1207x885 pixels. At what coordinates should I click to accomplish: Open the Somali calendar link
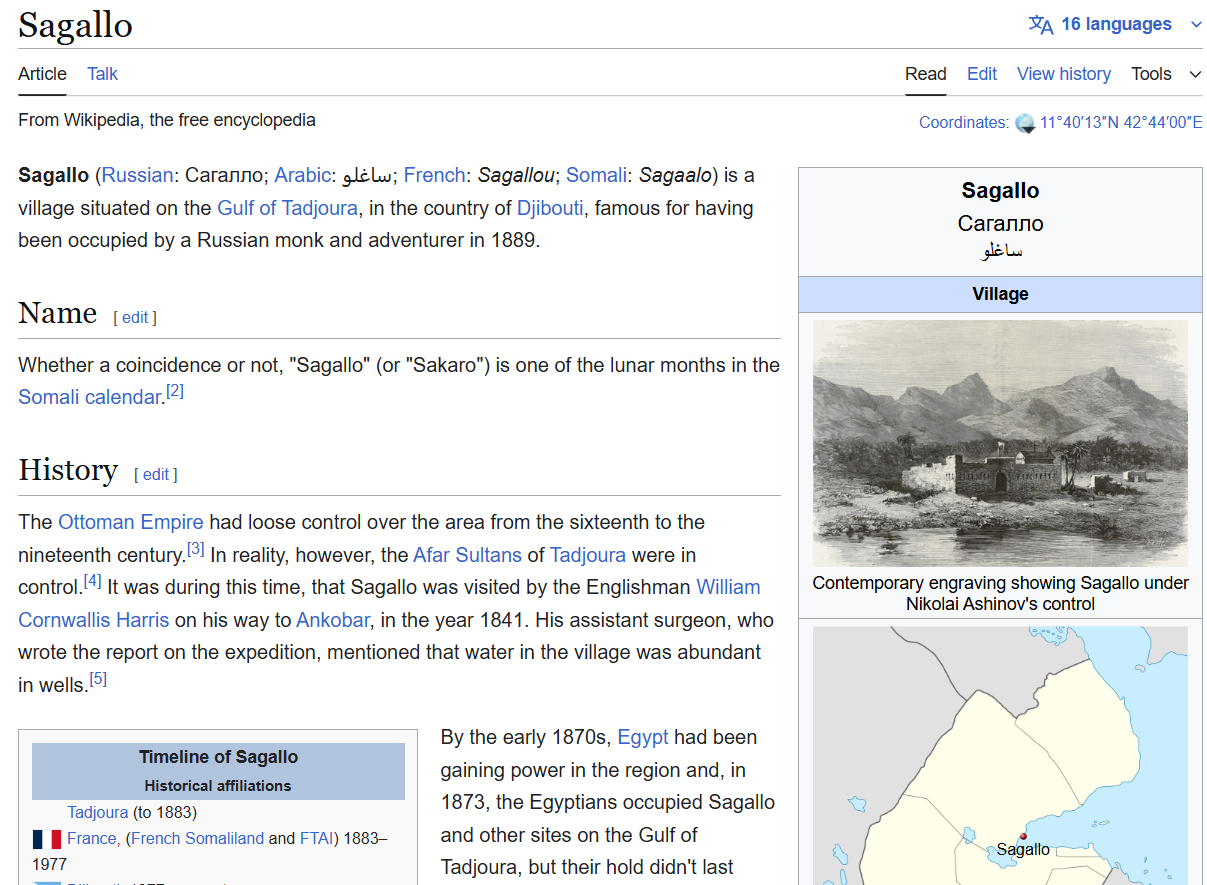[90, 397]
